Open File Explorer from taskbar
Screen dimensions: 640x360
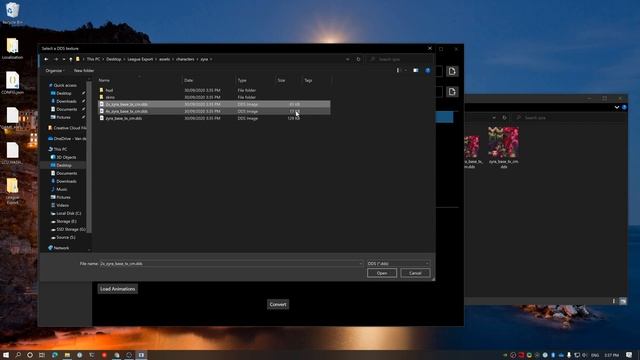pos(67,355)
